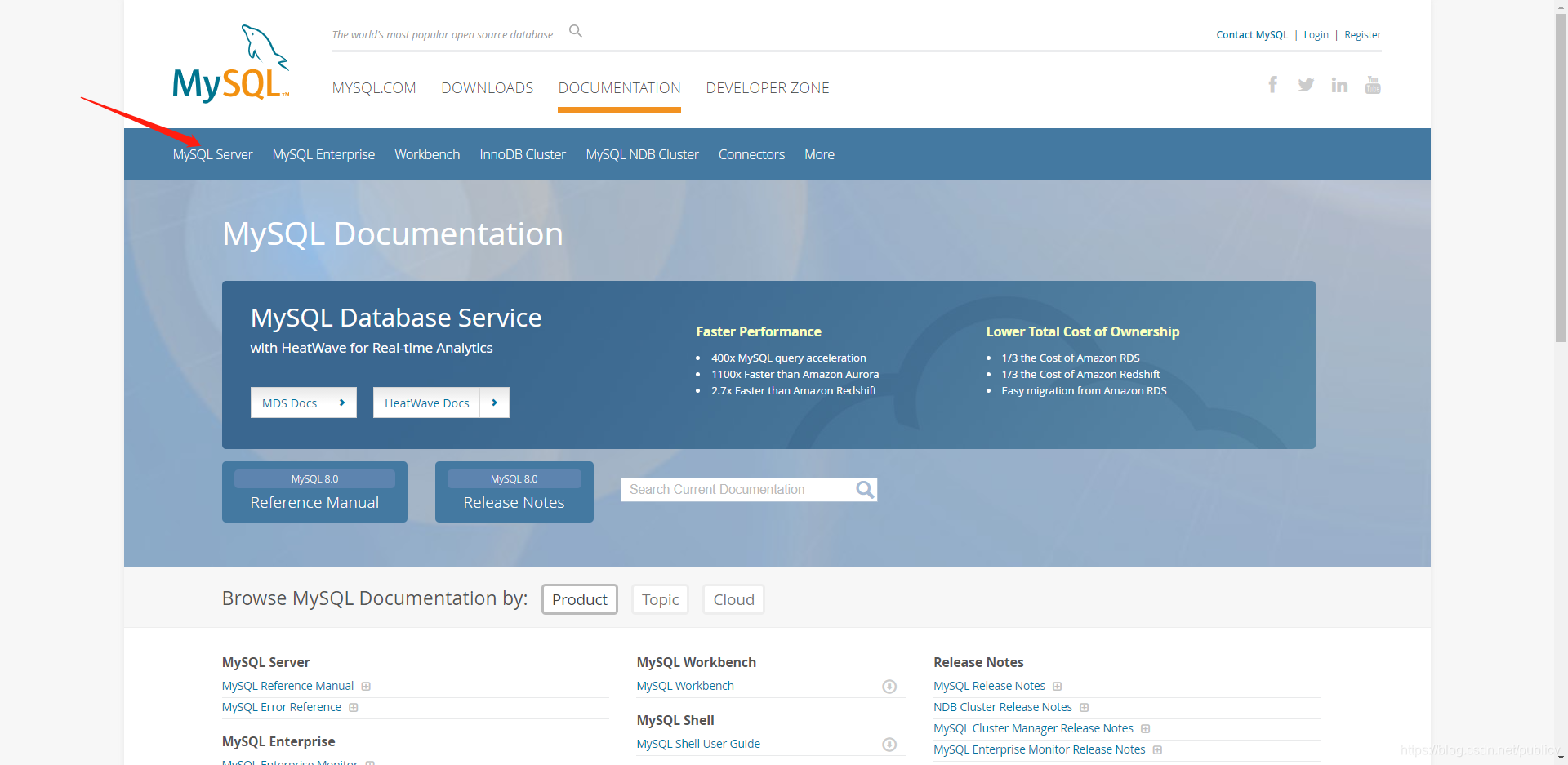Screen dimensions: 1568x765
Task: Click the MySQL dolphin logo
Action: click(x=231, y=63)
